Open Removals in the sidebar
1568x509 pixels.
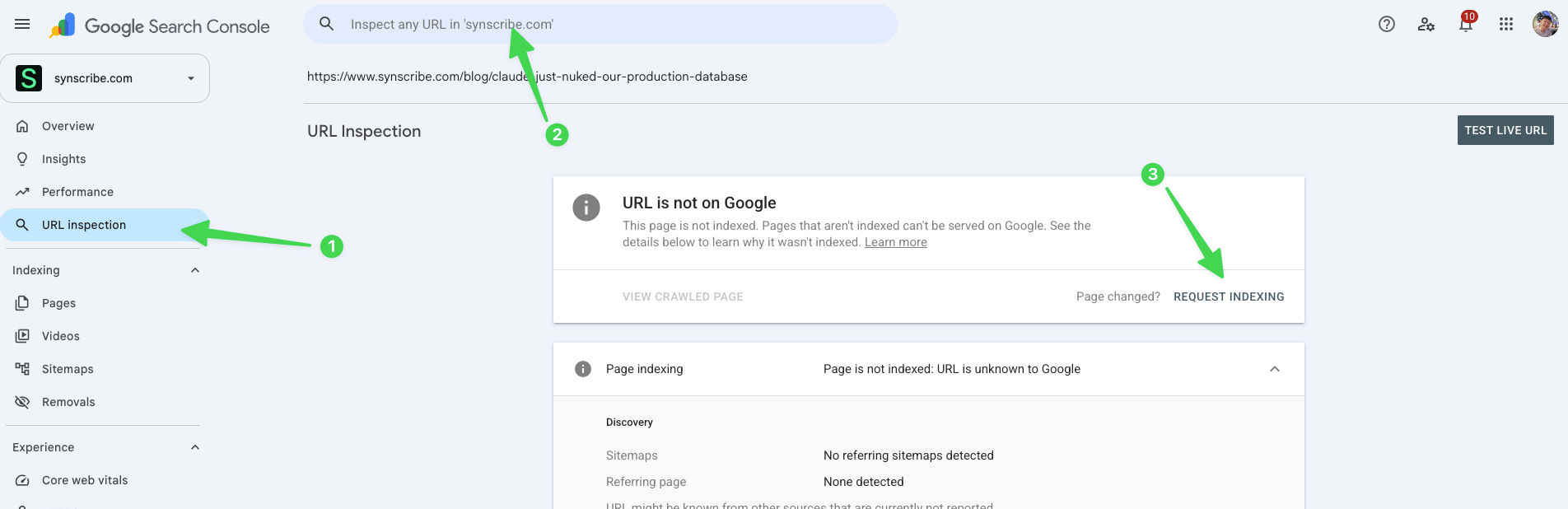(68, 402)
